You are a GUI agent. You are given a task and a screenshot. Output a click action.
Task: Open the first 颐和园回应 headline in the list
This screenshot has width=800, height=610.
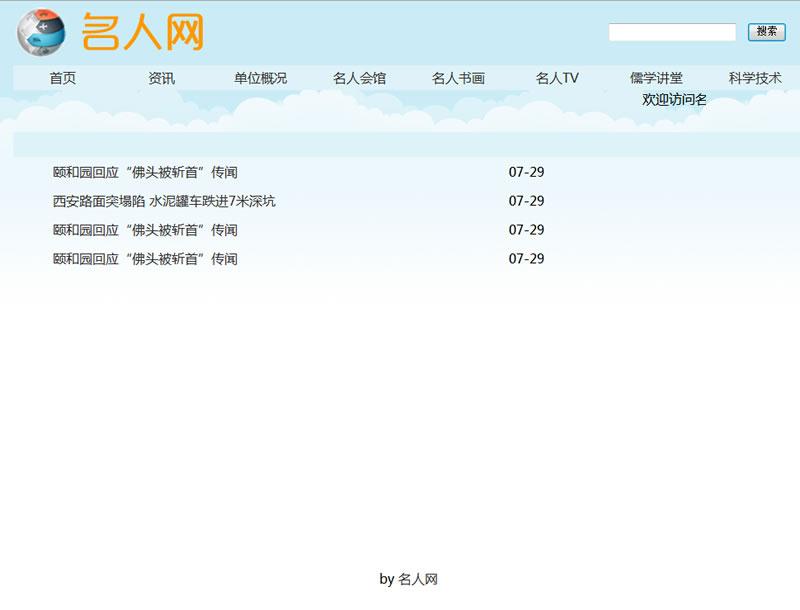pyautogui.click(x=145, y=172)
